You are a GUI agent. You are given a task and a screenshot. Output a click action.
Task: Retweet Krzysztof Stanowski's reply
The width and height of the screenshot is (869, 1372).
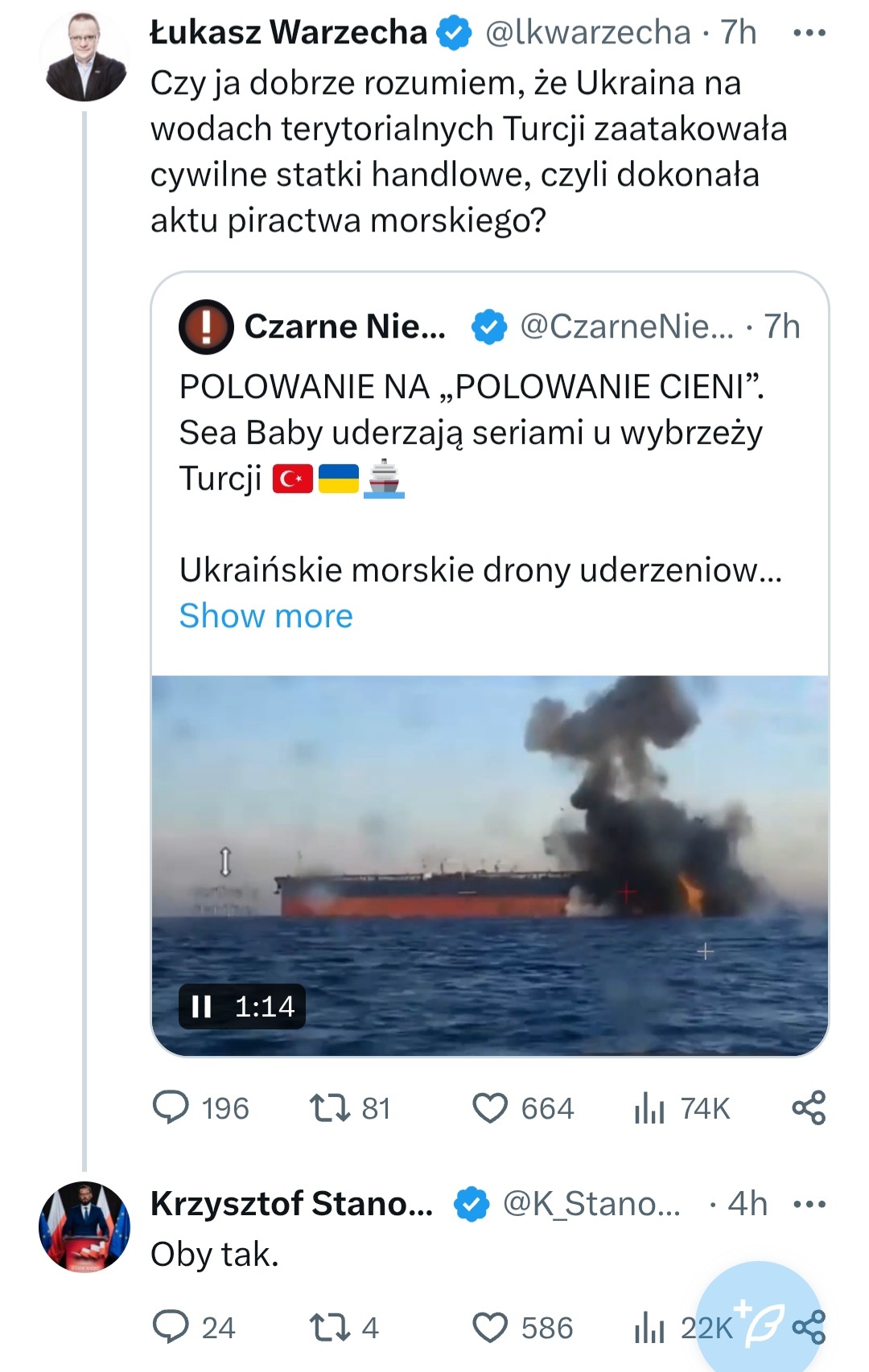329,1327
